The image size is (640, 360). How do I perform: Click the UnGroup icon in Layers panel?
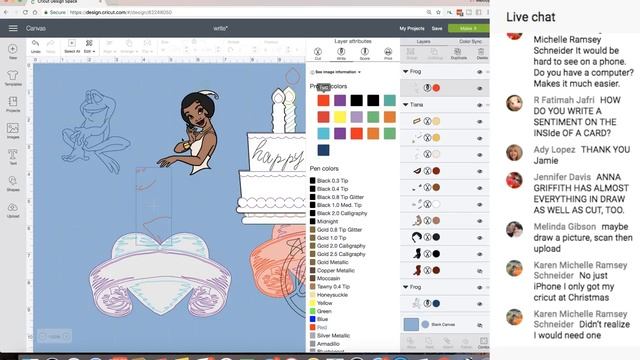point(434,53)
